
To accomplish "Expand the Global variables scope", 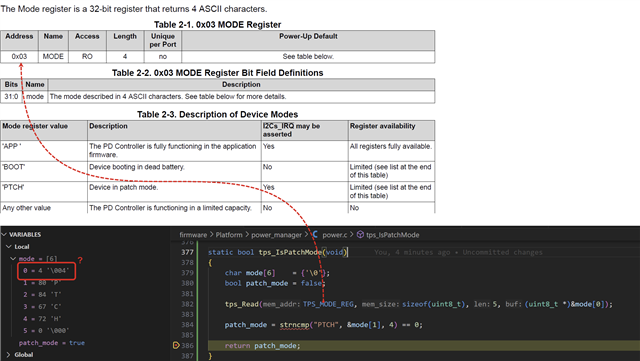I will pyautogui.click(x=9, y=354).
